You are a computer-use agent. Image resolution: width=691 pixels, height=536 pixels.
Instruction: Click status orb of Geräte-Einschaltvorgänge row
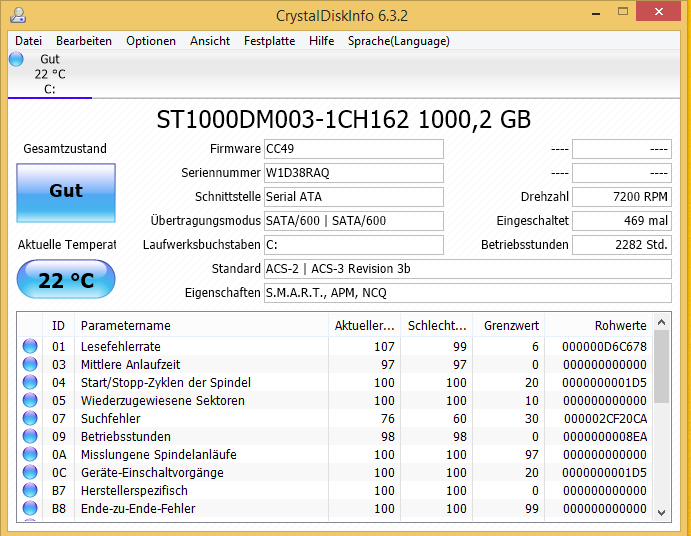coord(30,473)
